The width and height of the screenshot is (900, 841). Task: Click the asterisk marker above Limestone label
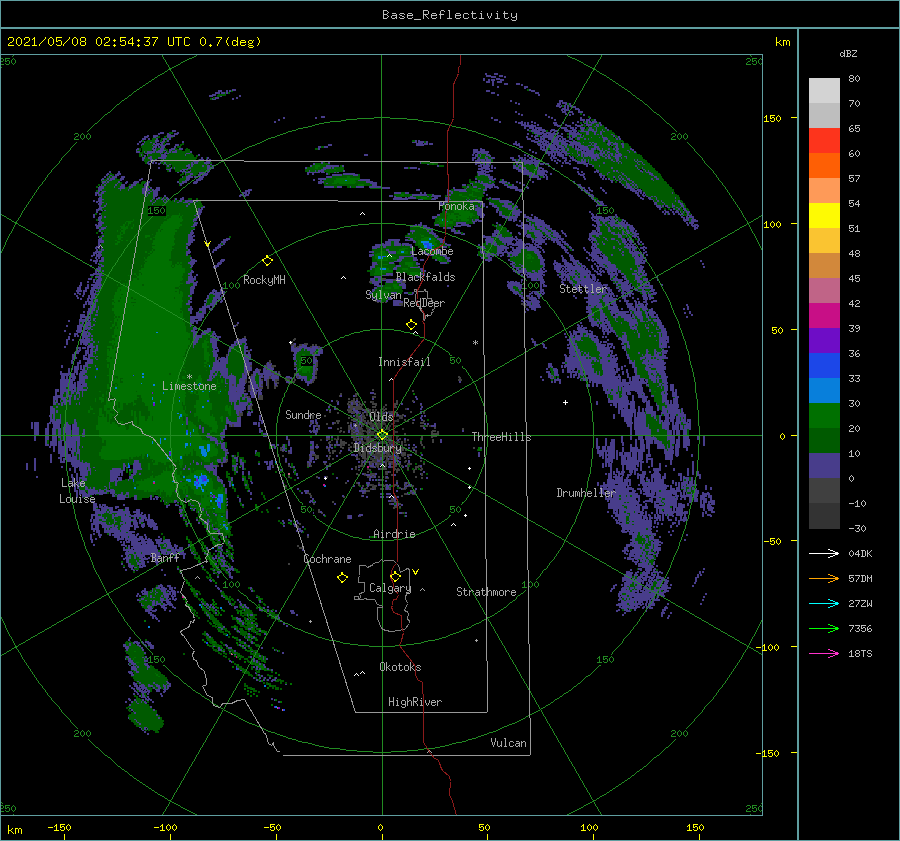click(189, 377)
